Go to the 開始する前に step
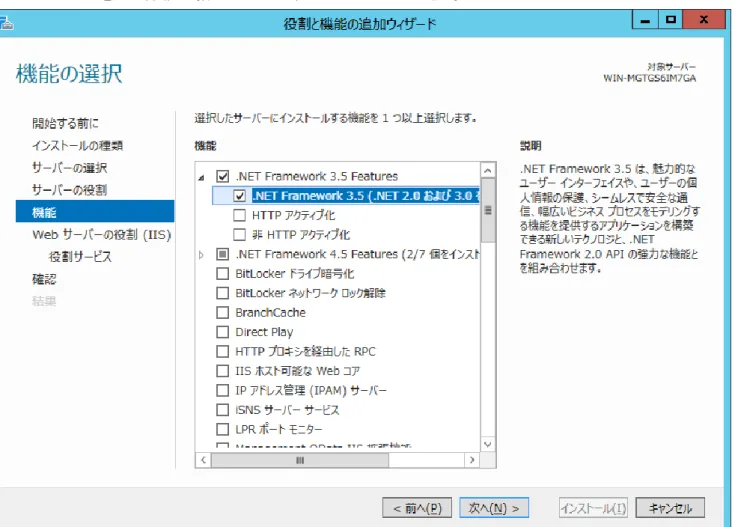This screenshot has height=527, width=735. click(66, 123)
